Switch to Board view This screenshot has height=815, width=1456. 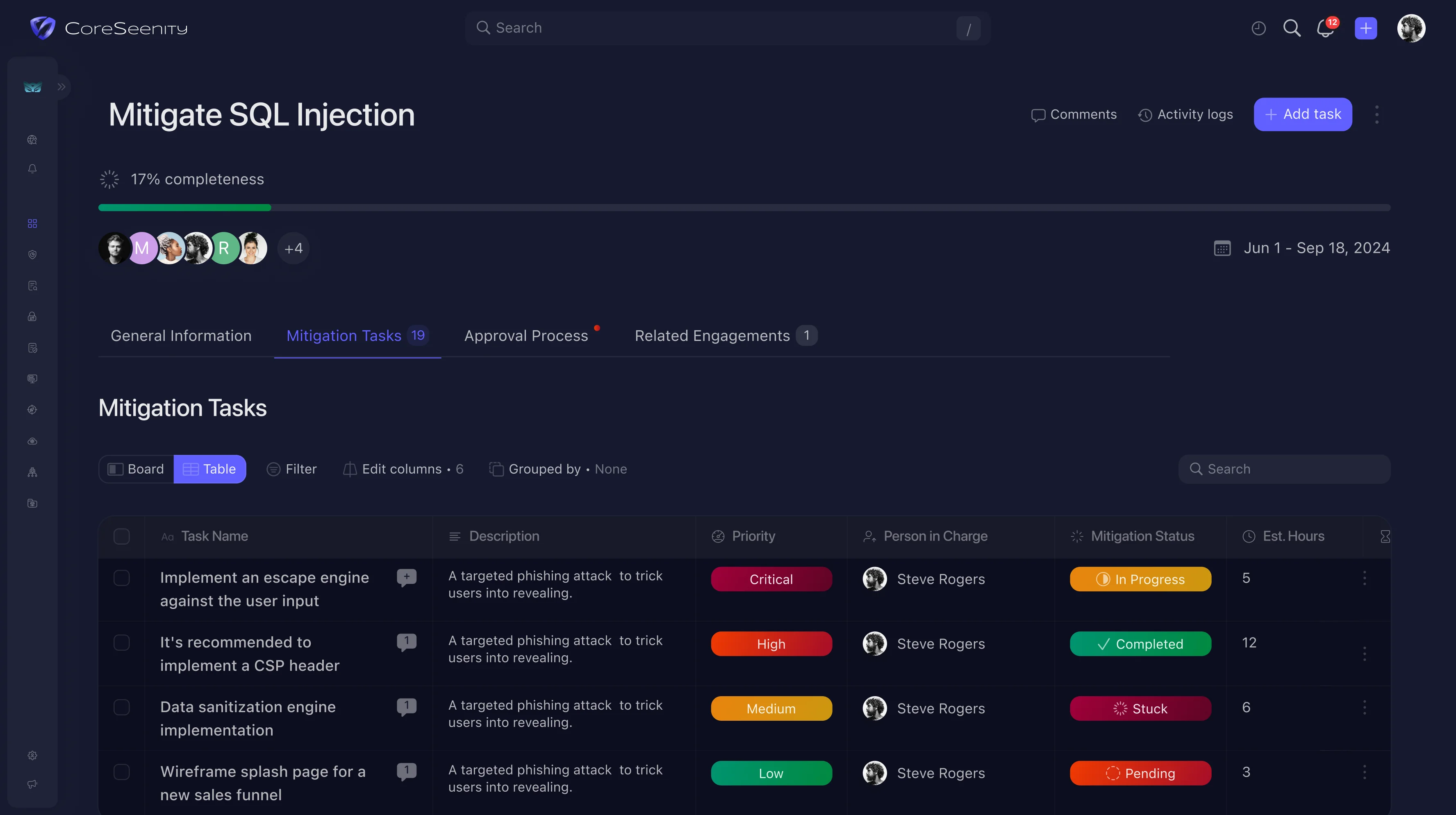(x=136, y=469)
